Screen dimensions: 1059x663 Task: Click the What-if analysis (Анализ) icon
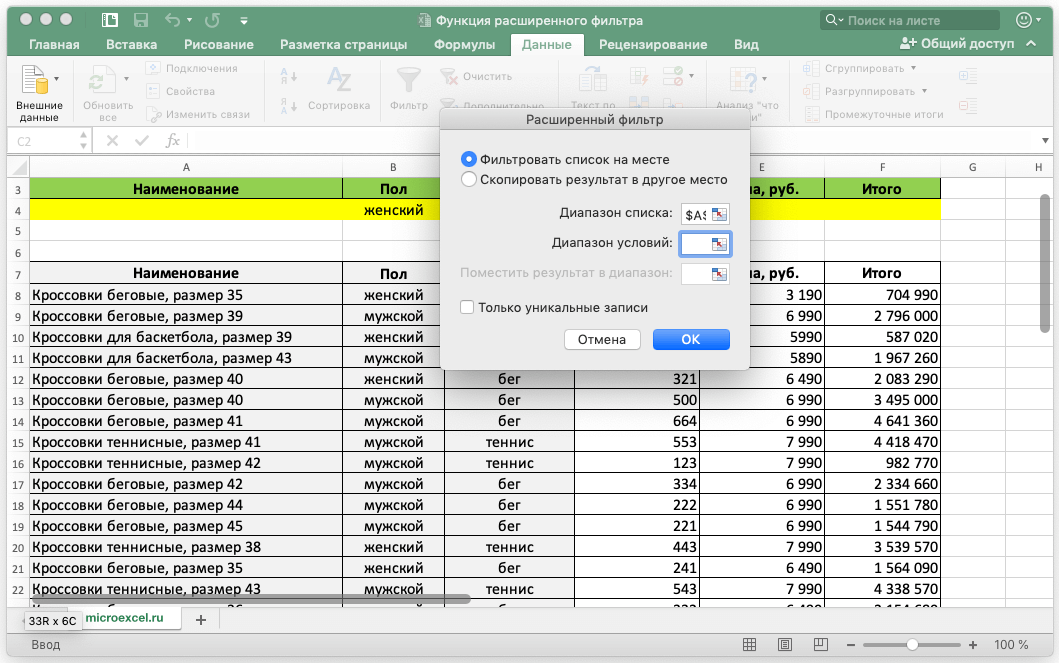[744, 80]
